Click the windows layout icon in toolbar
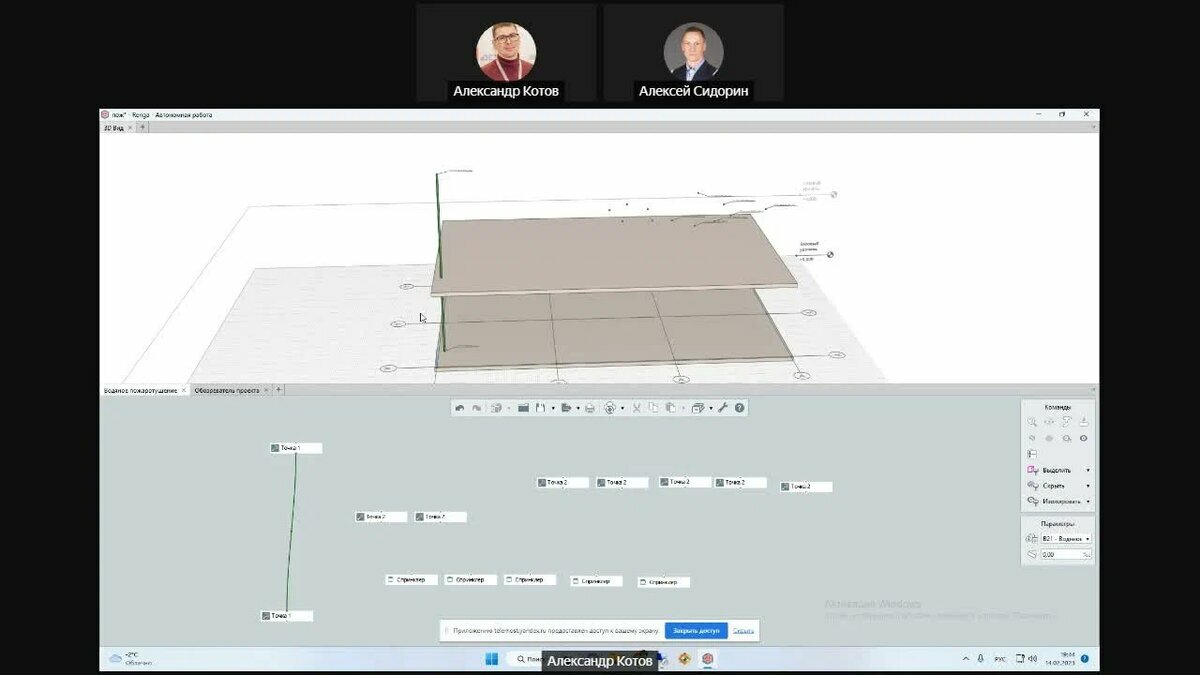Image resolution: width=1200 pixels, height=675 pixels. click(x=697, y=408)
